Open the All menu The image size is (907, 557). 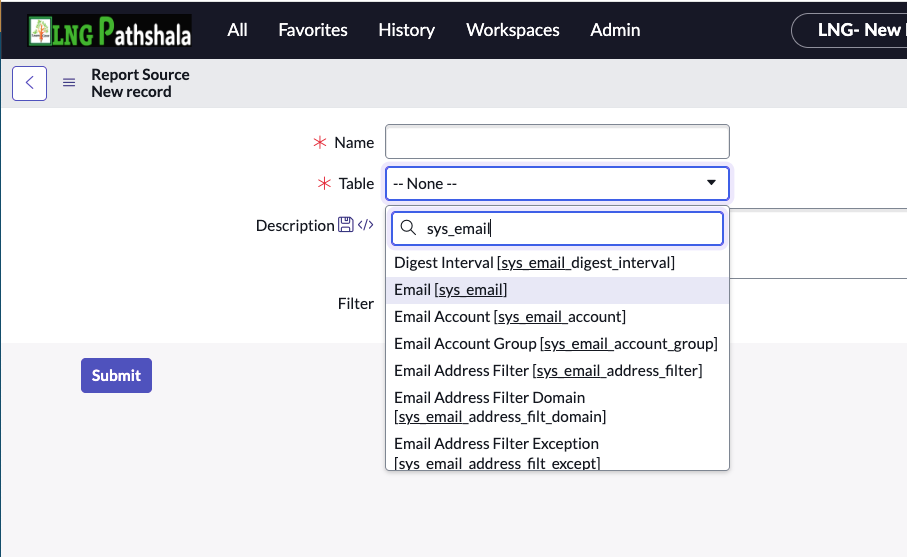[237, 30]
